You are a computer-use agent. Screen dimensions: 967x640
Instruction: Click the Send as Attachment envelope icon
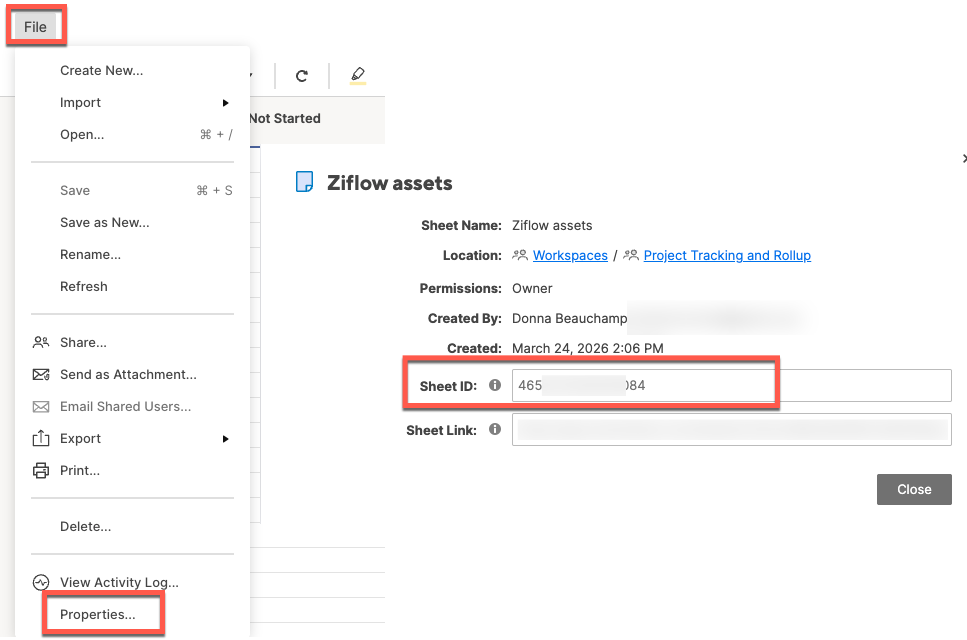click(x=41, y=374)
